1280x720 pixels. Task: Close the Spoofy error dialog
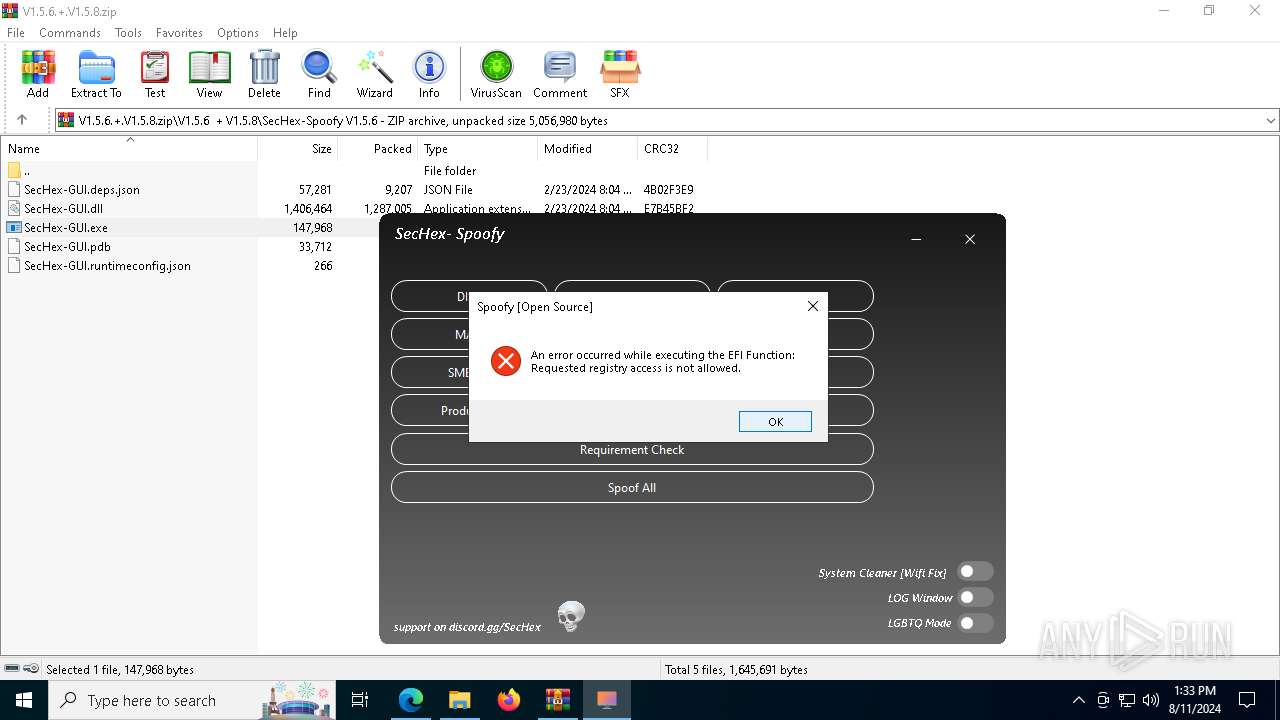pyautogui.click(x=813, y=307)
